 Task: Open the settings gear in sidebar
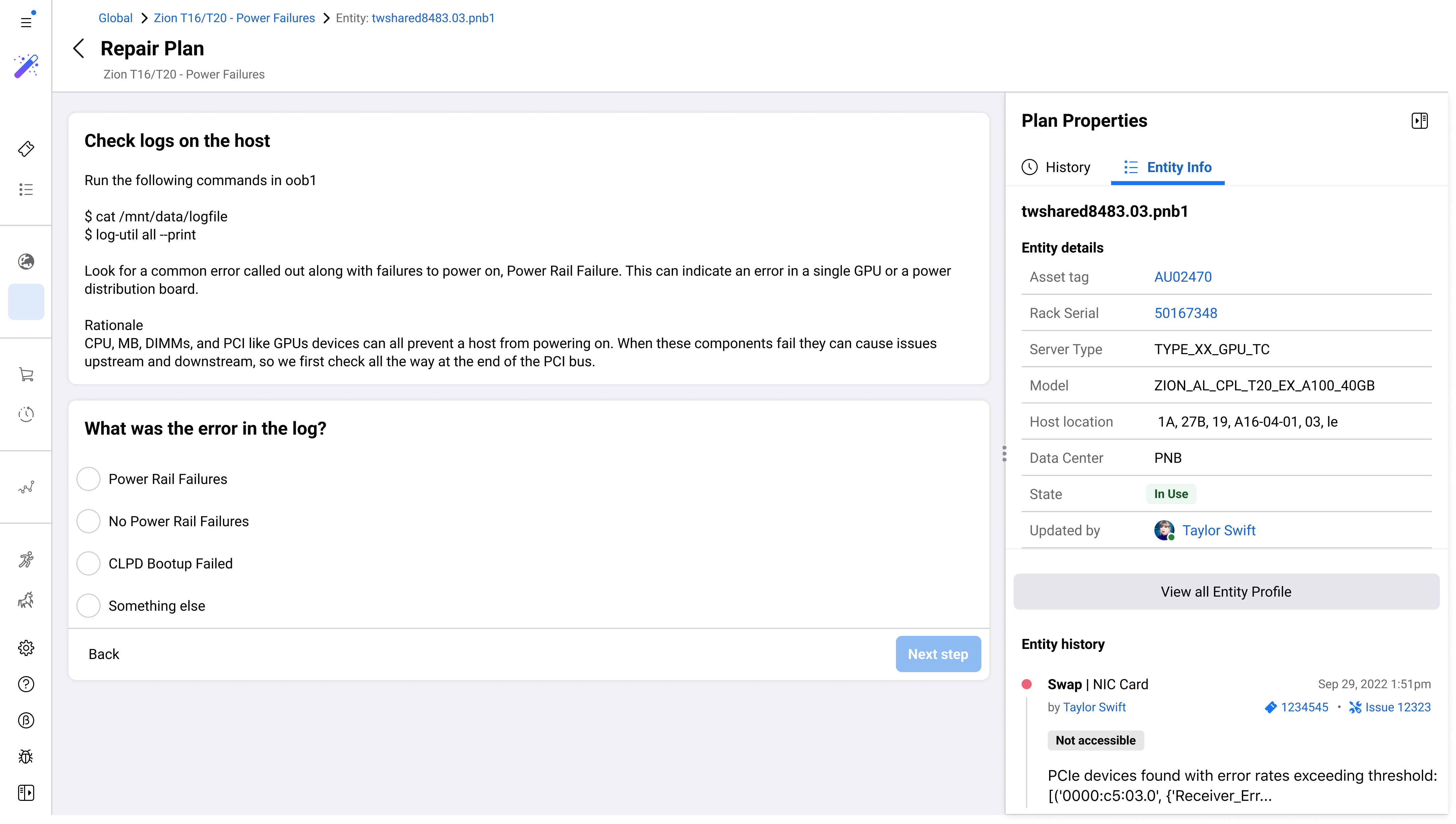coord(26,647)
